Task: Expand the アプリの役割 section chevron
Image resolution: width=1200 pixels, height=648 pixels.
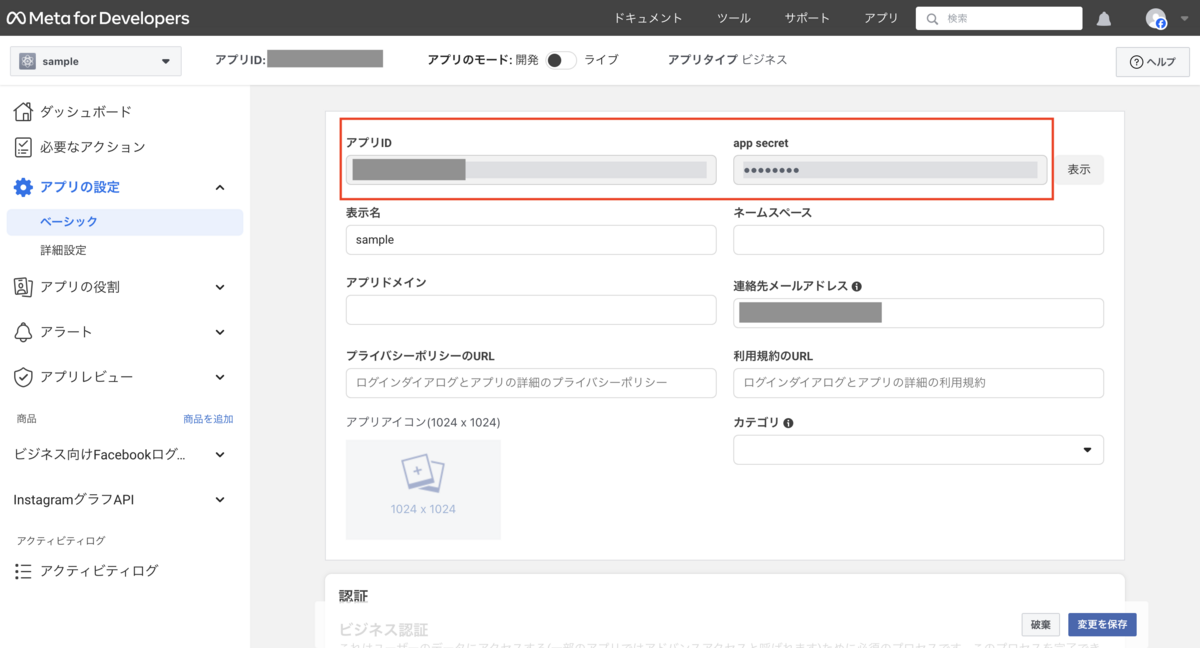Action: coord(220,287)
